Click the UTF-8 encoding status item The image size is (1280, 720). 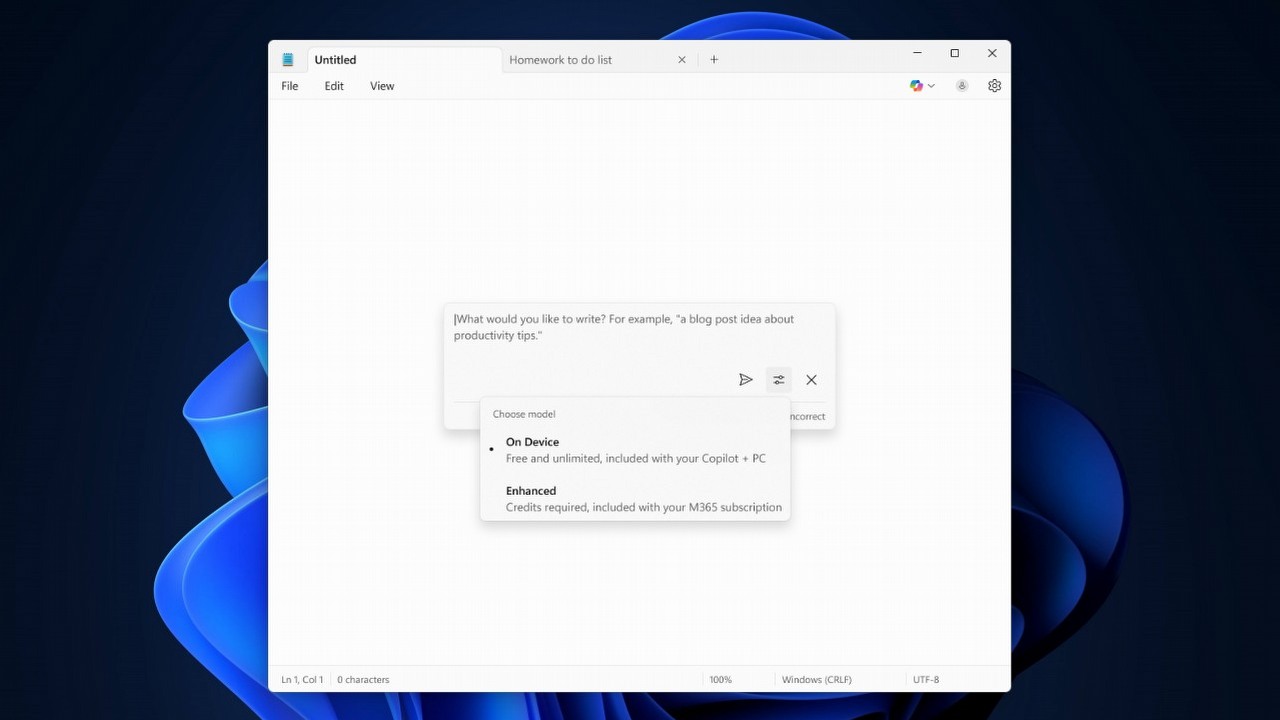[x=925, y=679]
